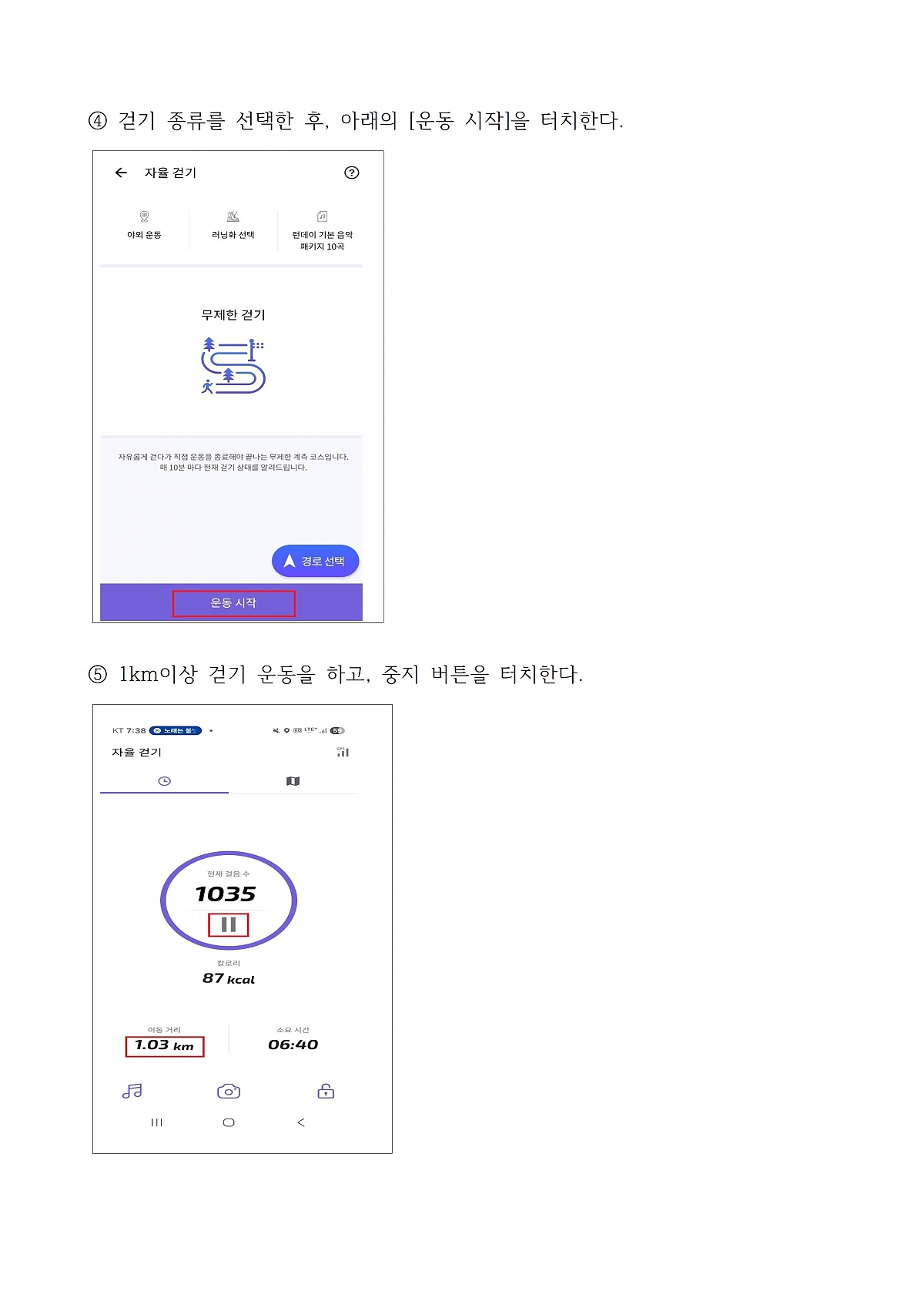Tap the GPS signal strength indicator
This screenshot has width=924, height=1308.
pos(343,752)
